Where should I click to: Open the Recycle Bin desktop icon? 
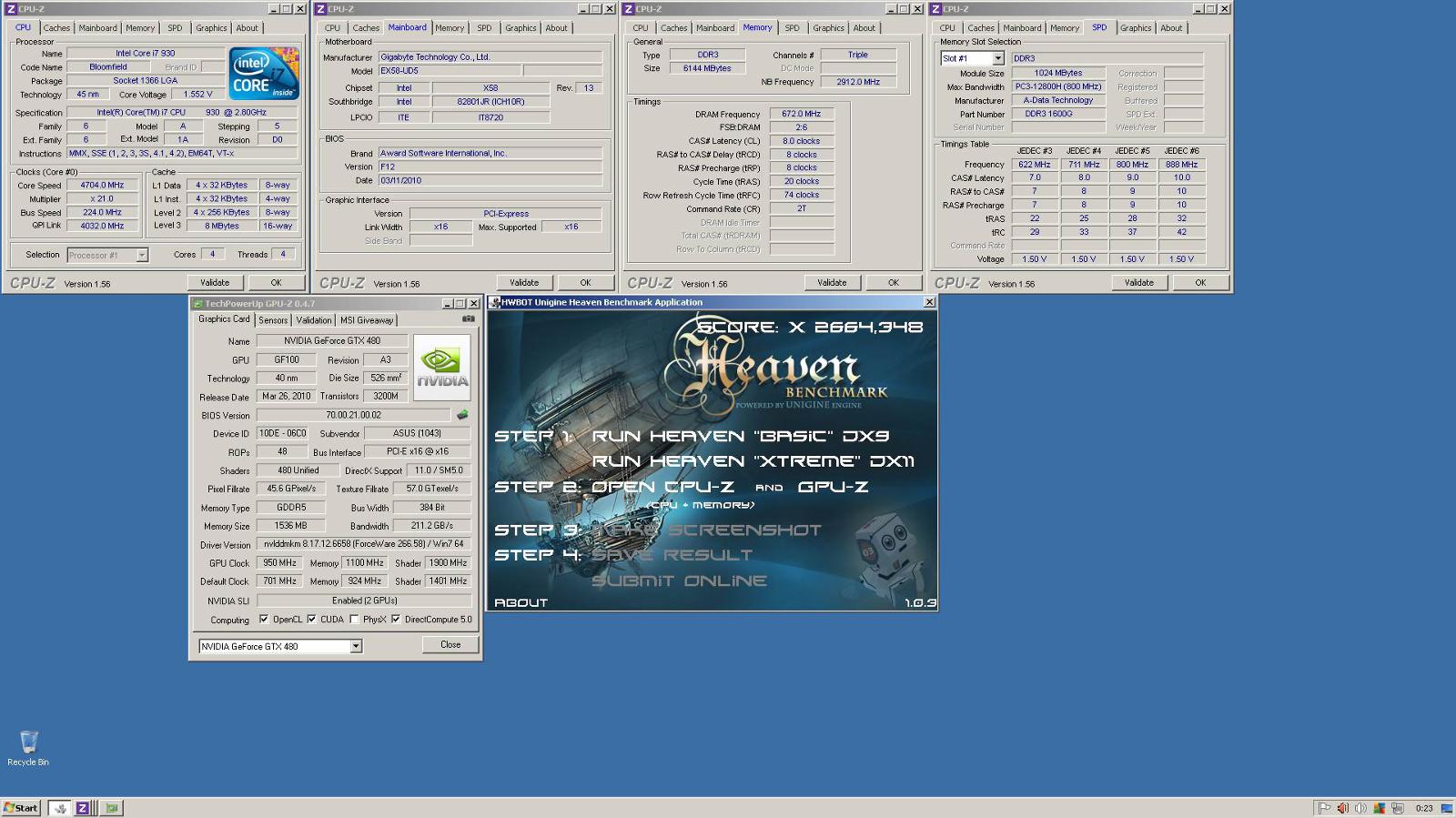28,748
